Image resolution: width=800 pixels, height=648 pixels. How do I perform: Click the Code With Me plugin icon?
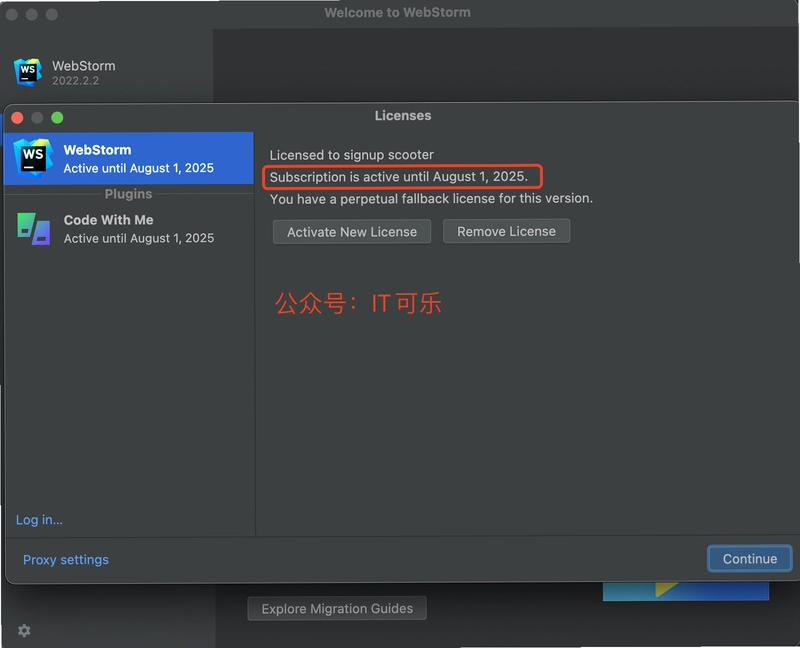(x=34, y=229)
